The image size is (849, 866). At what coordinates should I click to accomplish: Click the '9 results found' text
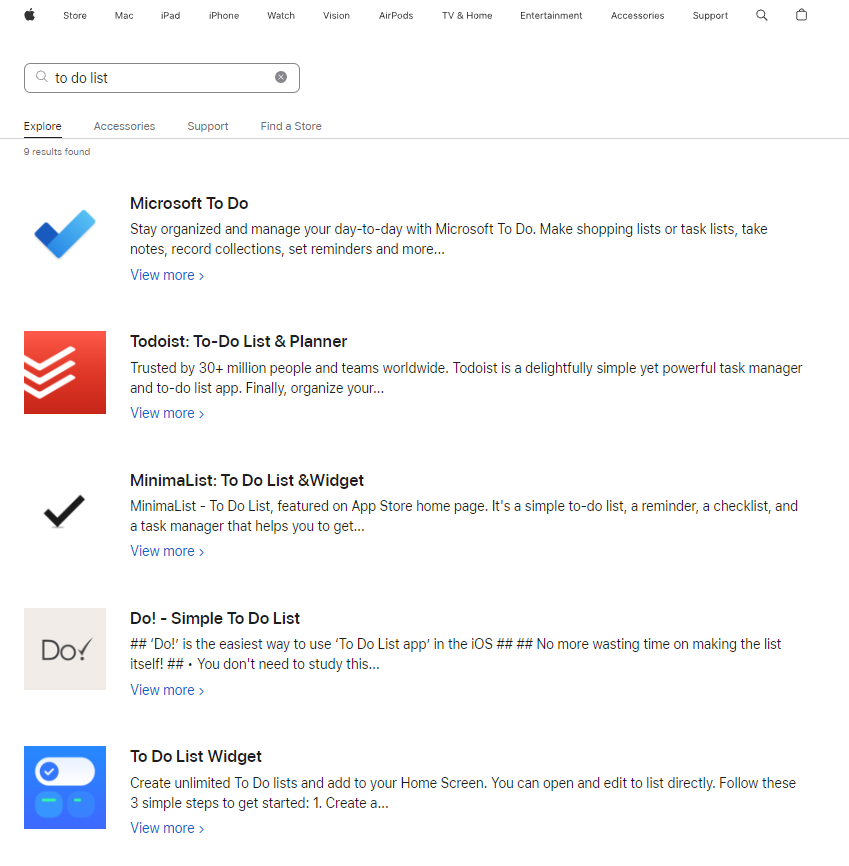pyautogui.click(x=57, y=151)
